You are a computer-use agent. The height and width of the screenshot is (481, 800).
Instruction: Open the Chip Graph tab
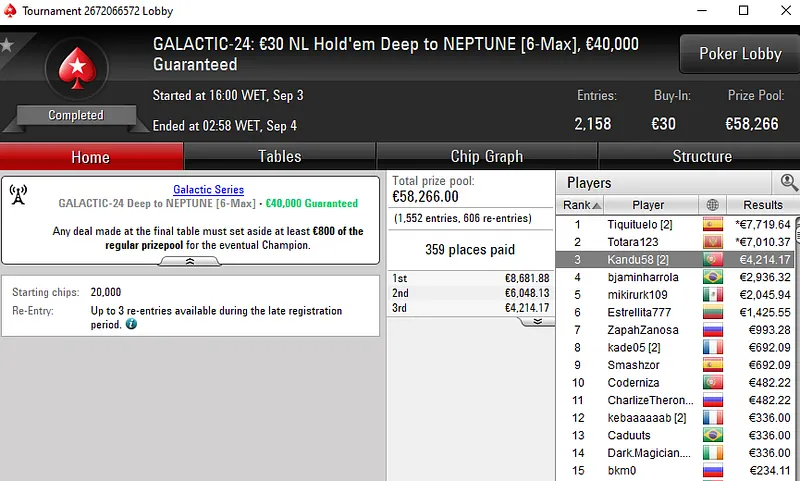click(x=487, y=156)
